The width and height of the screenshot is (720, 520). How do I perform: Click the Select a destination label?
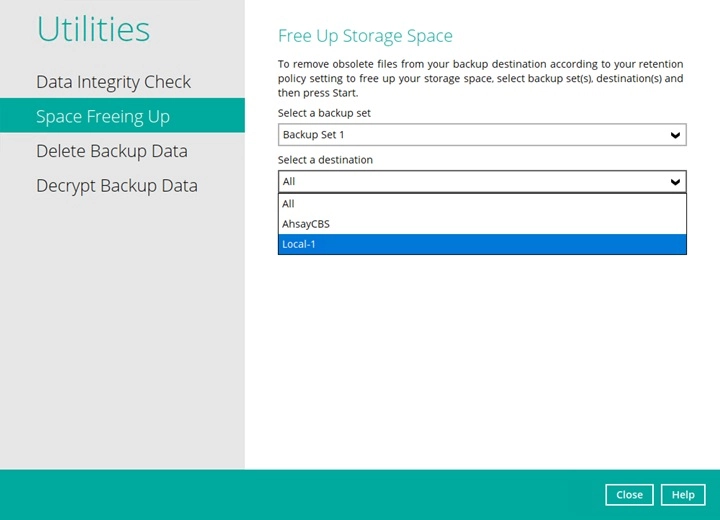pyautogui.click(x=327, y=160)
